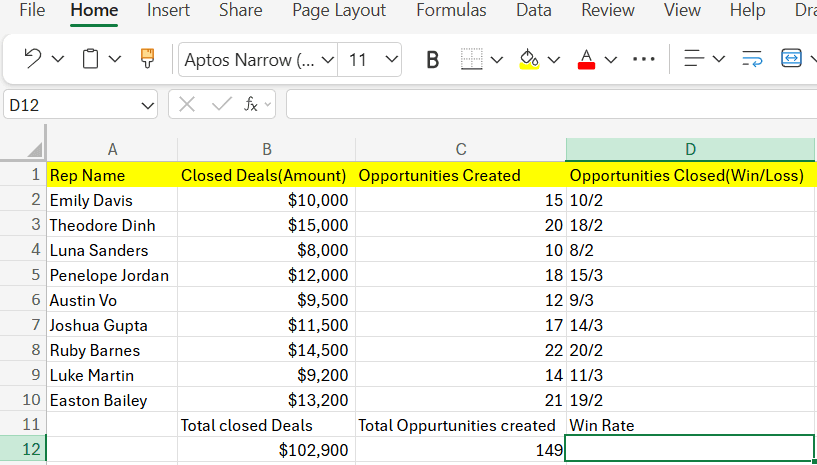Open the font color picker arrow
The height and width of the screenshot is (465, 817).
coord(611,60)
